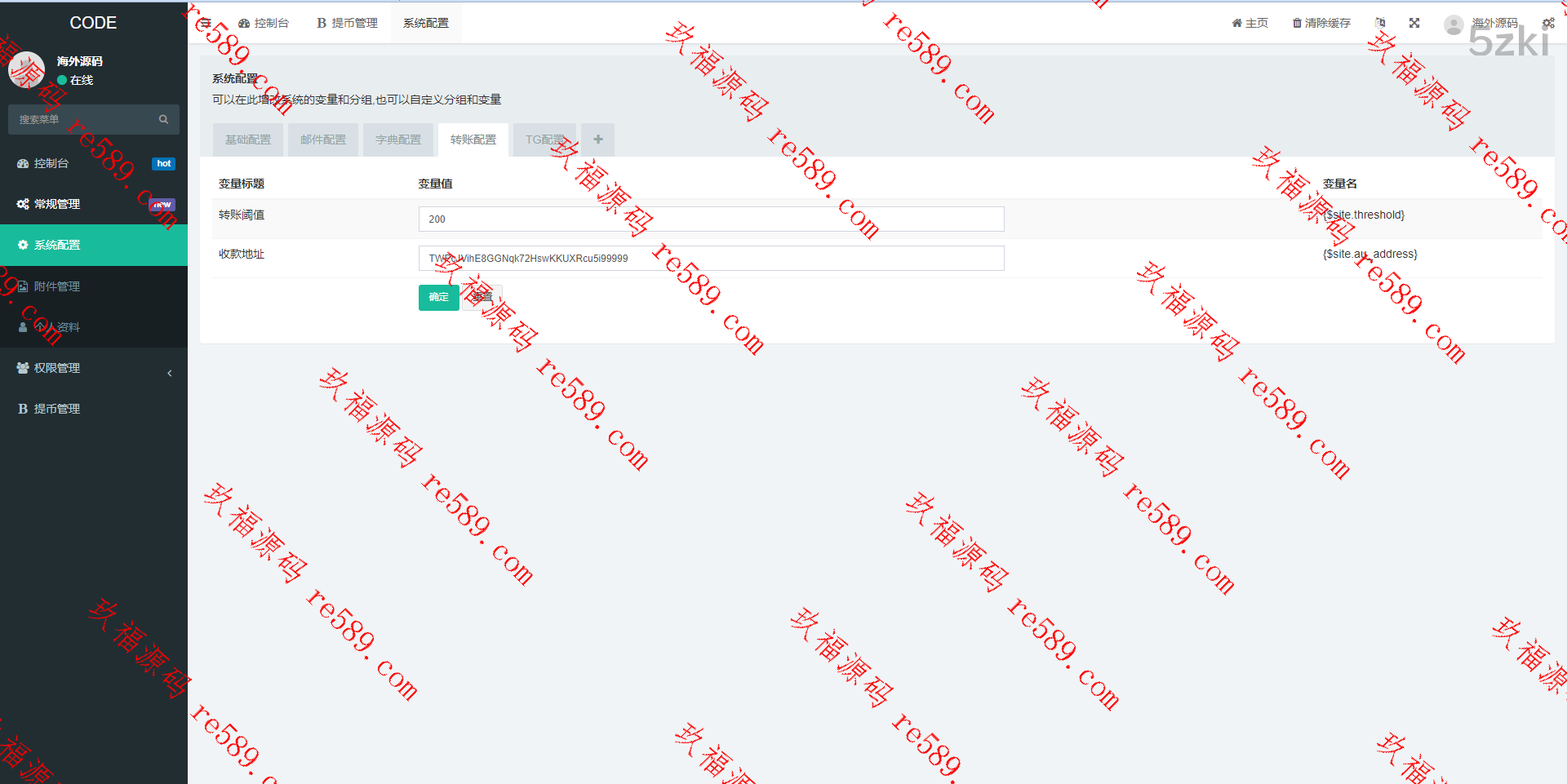Image resolution: width=1567 pixels, height=784 pixels.
Task: Open 个人资料 in the sidebar menu
Action: 94,327
